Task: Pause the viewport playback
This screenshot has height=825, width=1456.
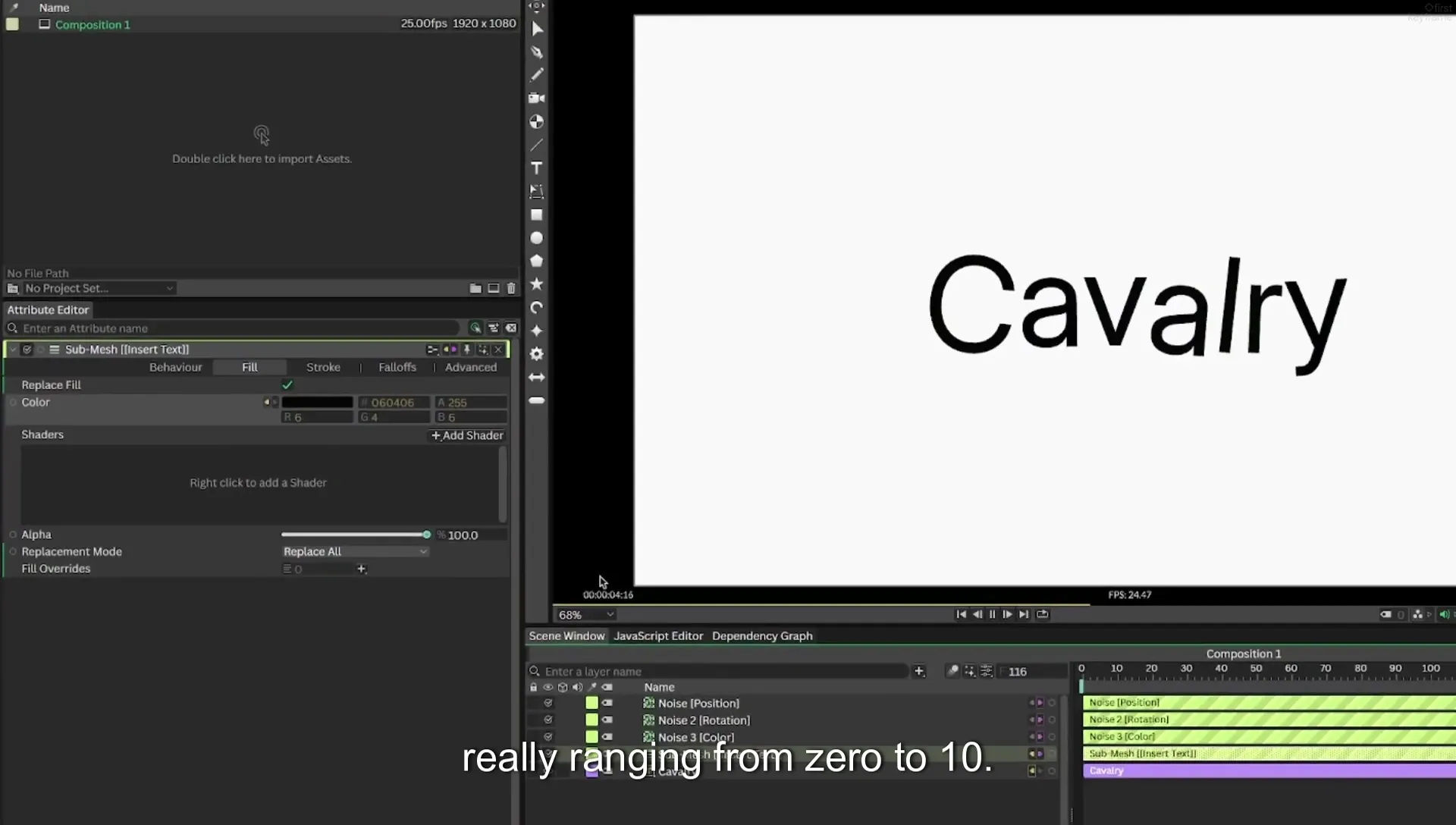Action: pos(992,614)
